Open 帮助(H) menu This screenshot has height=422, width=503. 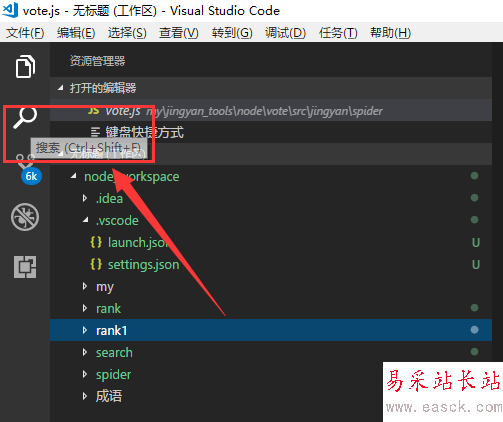390,33
